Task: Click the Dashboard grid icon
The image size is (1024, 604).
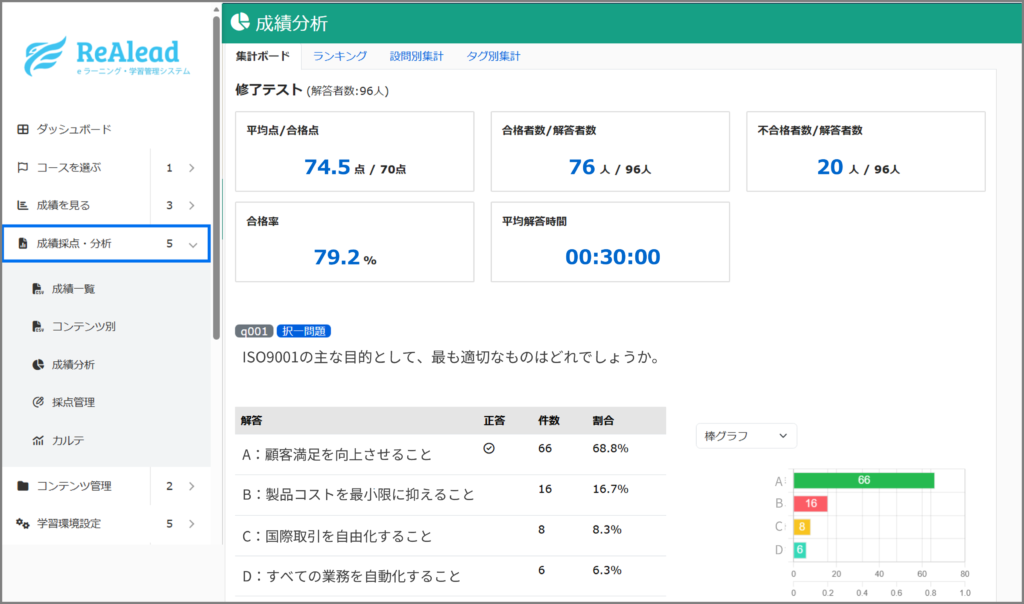Action: (23, 130)
